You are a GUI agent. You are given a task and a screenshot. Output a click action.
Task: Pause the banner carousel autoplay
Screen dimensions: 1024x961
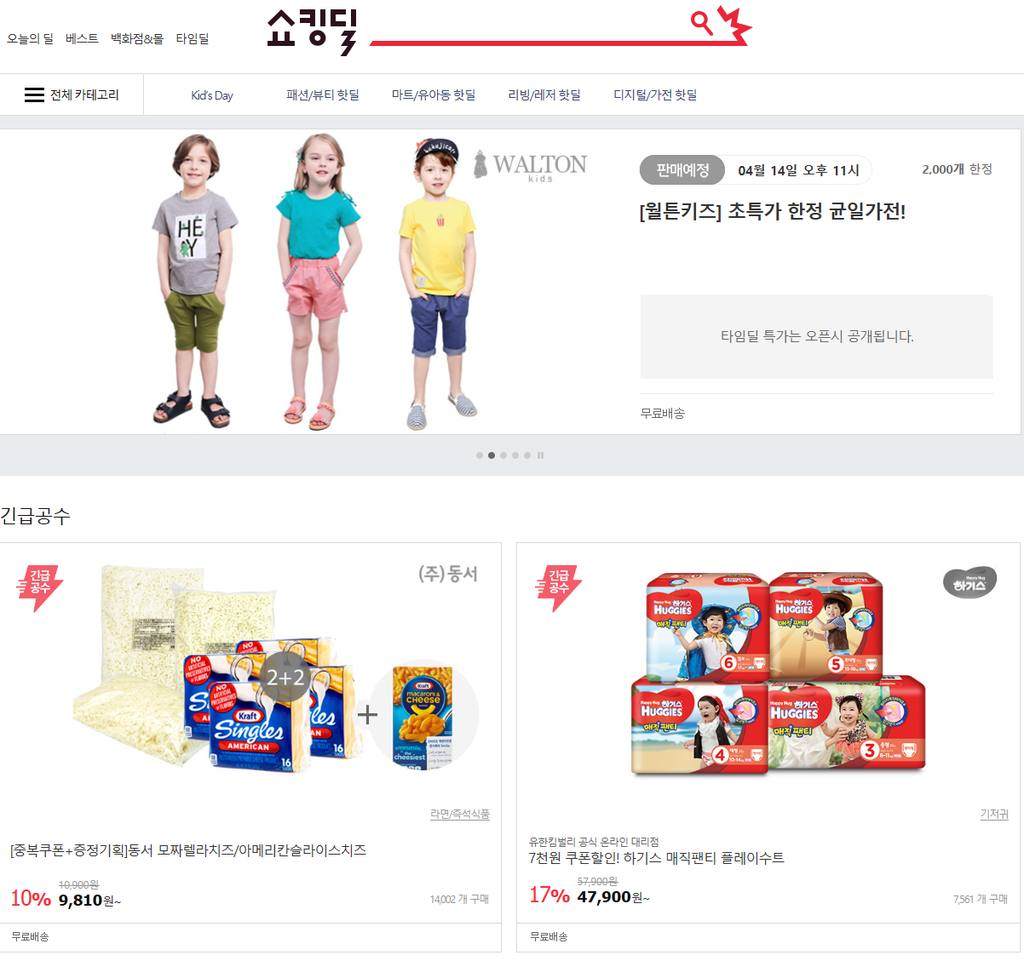[540, 455]
